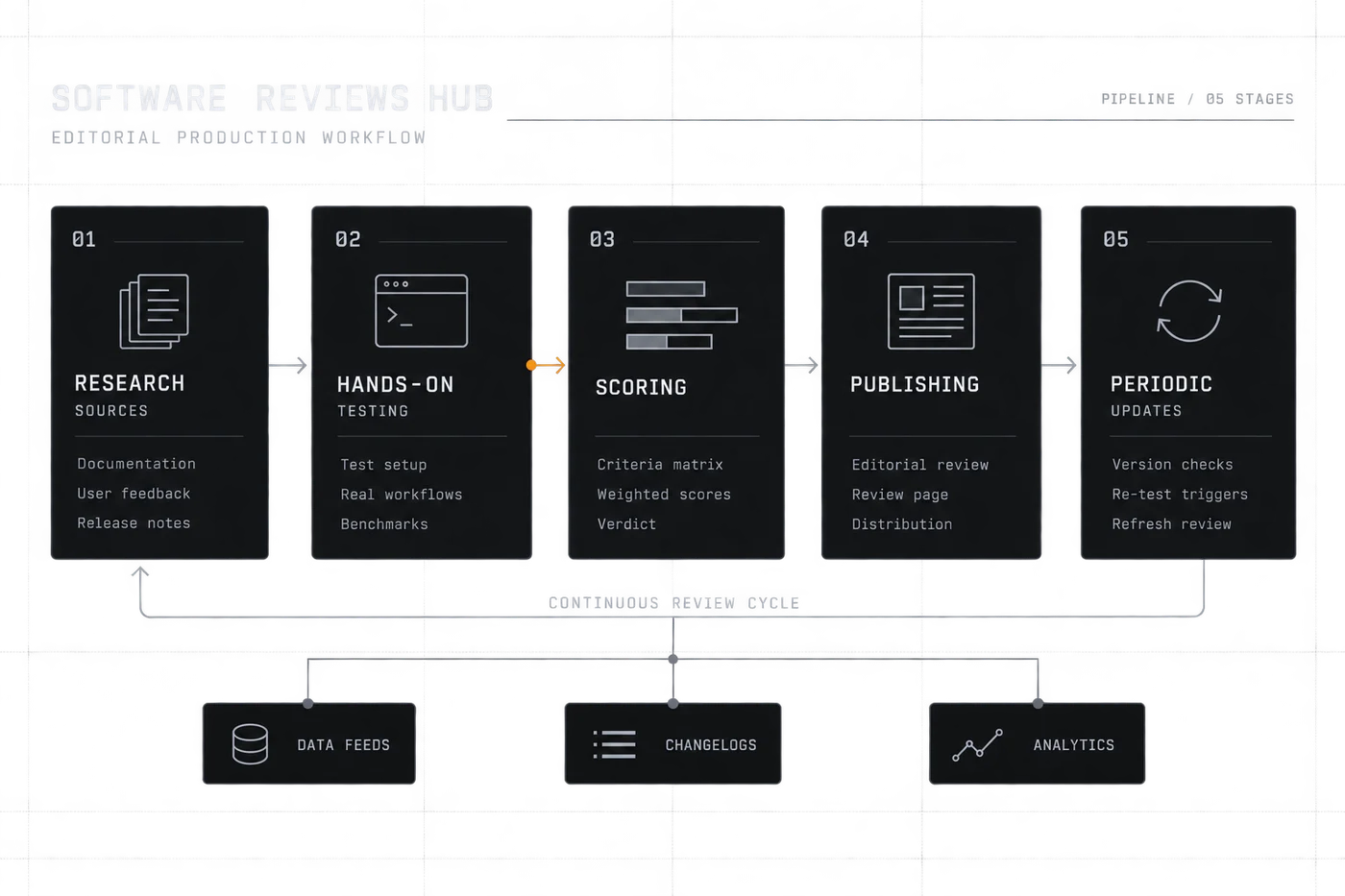Click the orange arrow between Testing and Scoring

point(546,365)
